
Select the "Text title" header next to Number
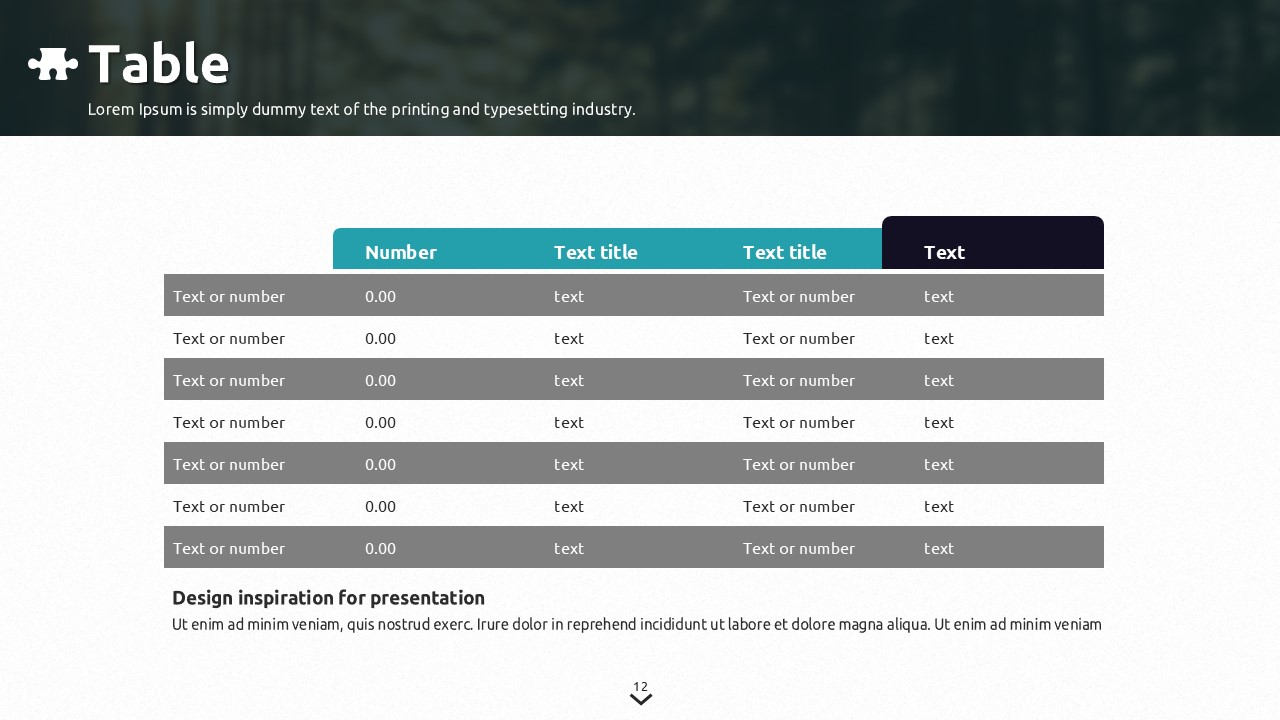coord(595,252)
